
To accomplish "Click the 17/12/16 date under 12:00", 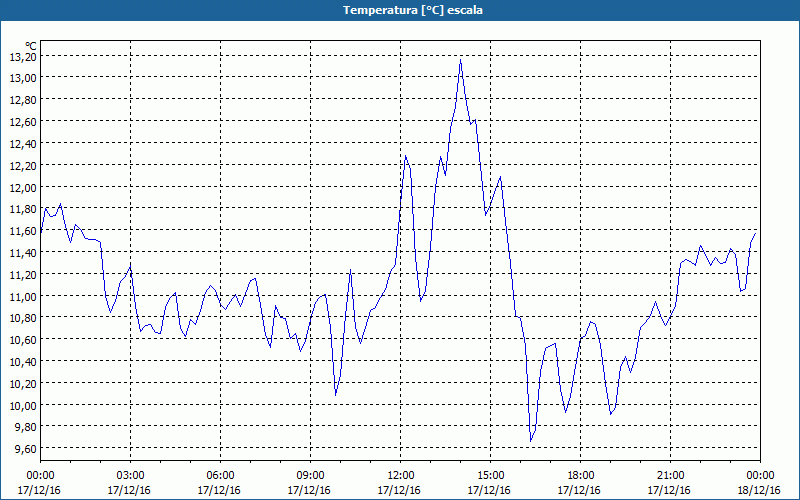I will [x=399, y=490].
